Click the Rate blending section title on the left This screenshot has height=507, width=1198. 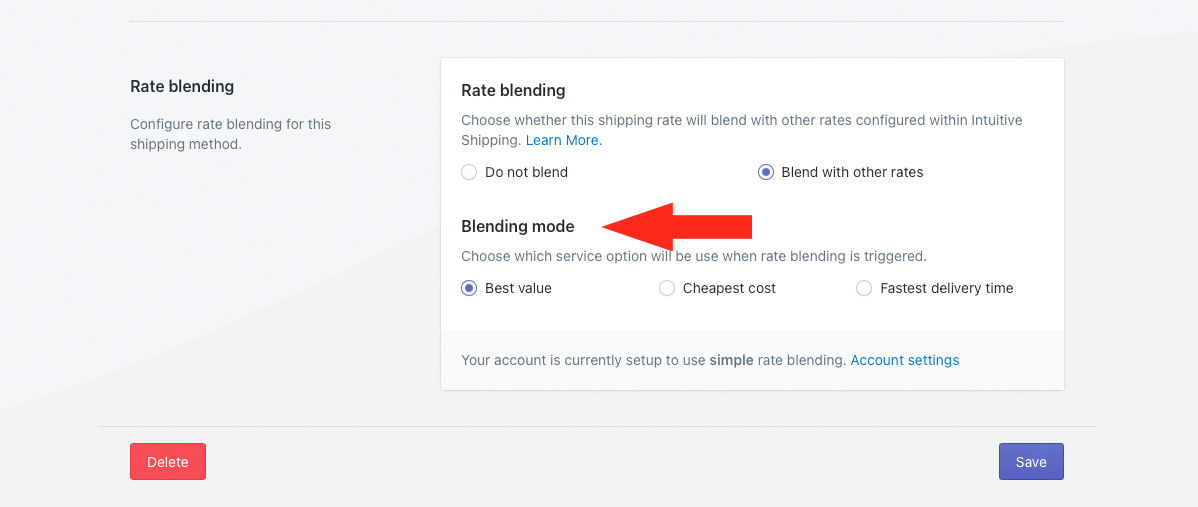click(x=182, y=87)
